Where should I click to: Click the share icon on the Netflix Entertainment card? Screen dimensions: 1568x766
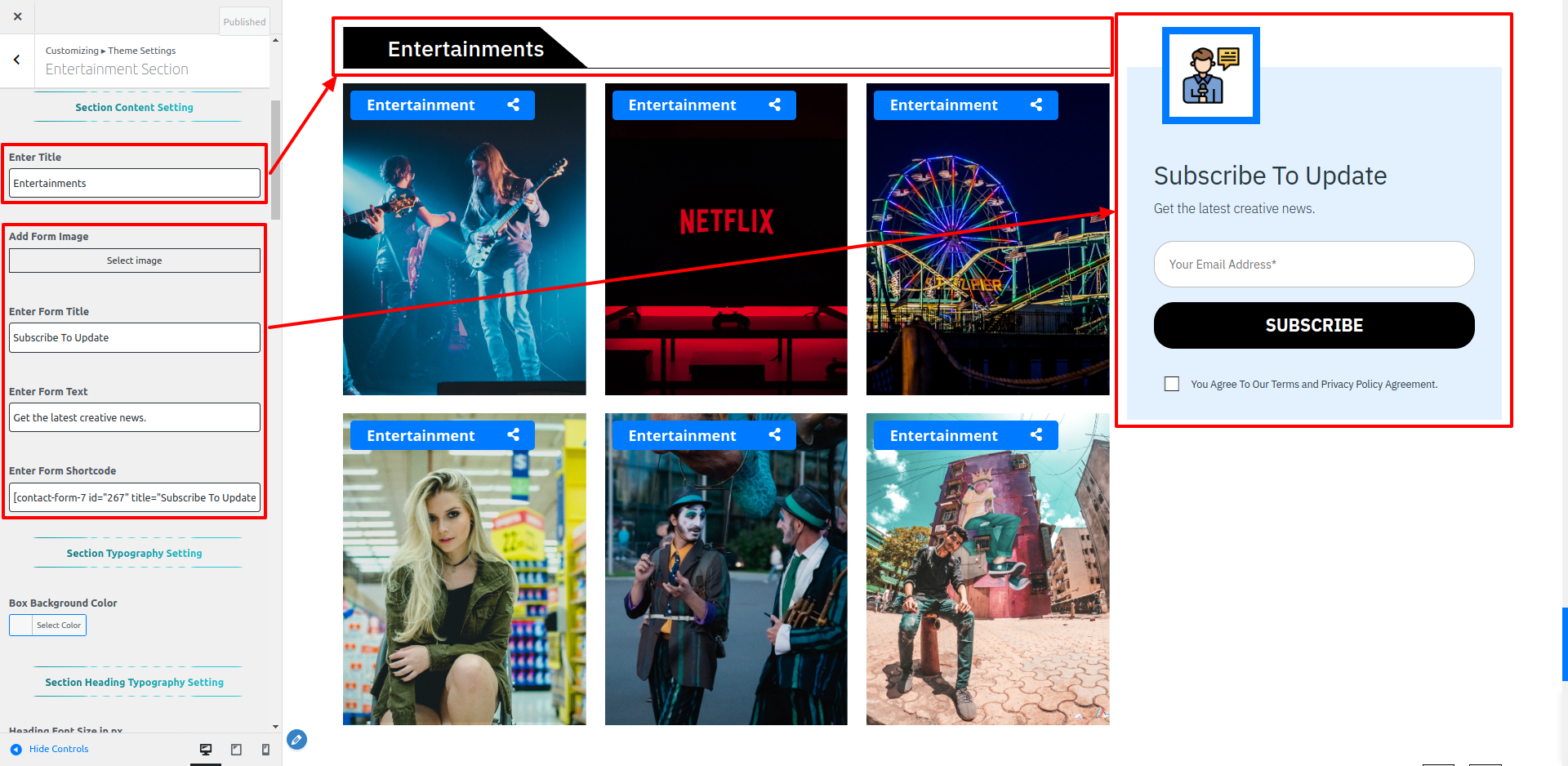tap(775, 105)
